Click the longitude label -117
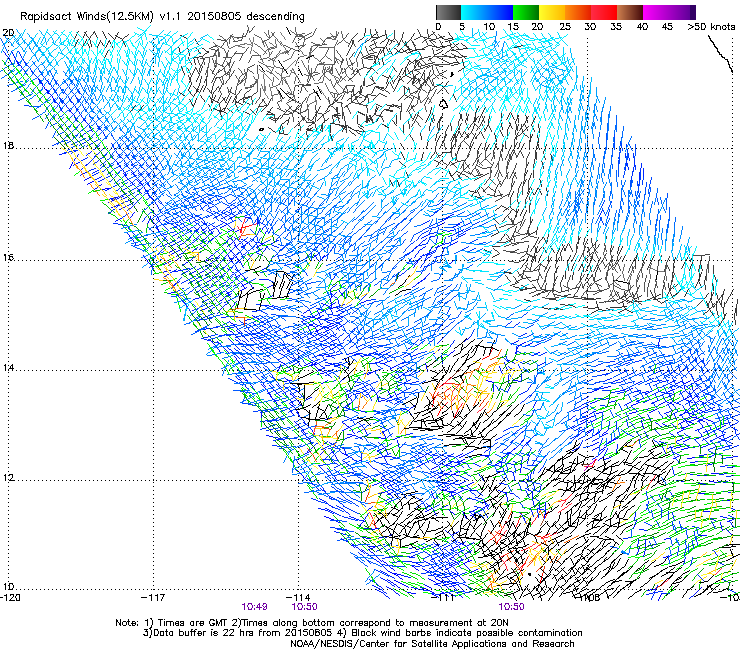This screenshot has height=650, width=740. point(153,598)
